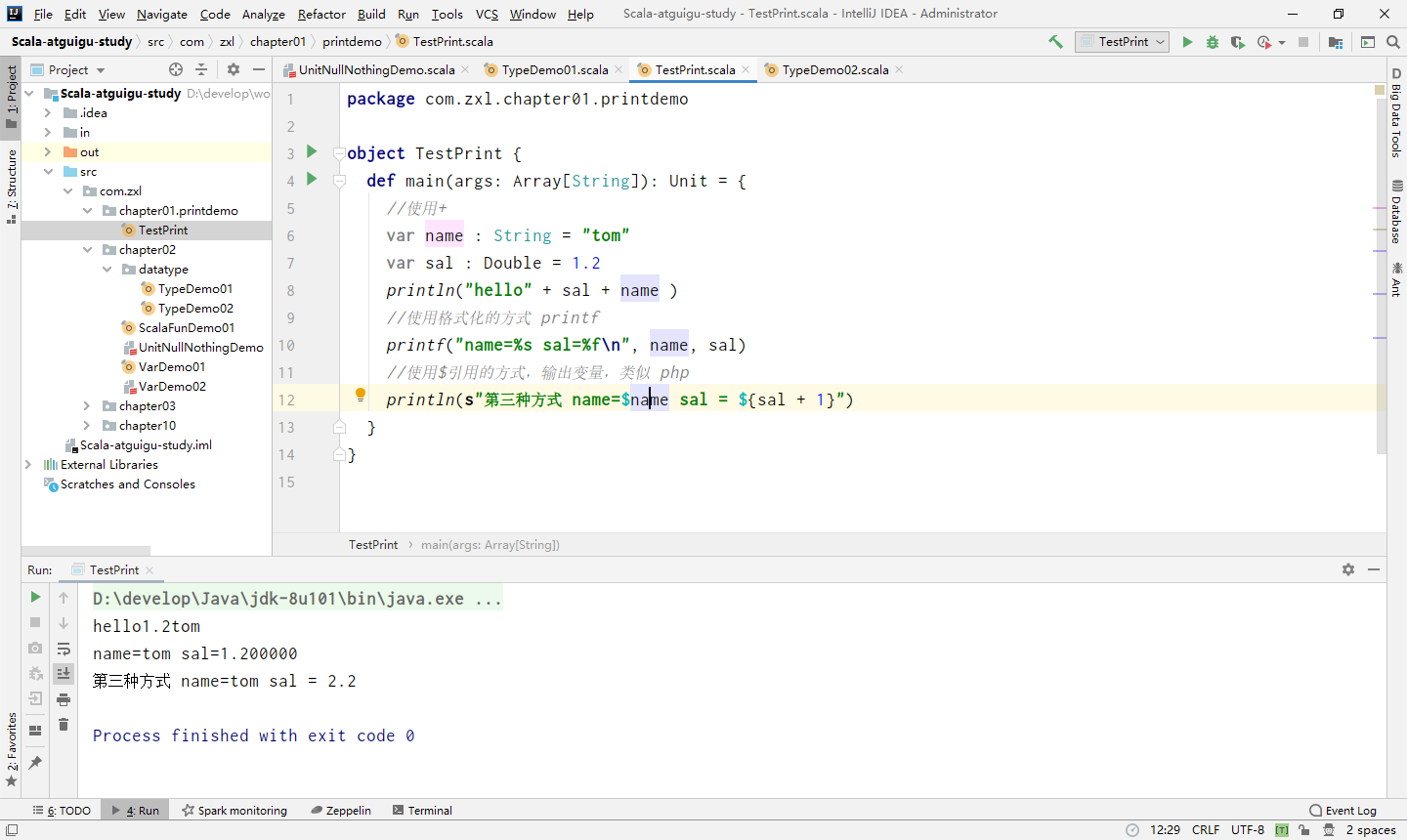Toggle the 1: Project side panel
1407x840 pixels.
pyautogui.click(x=12, y=96)
